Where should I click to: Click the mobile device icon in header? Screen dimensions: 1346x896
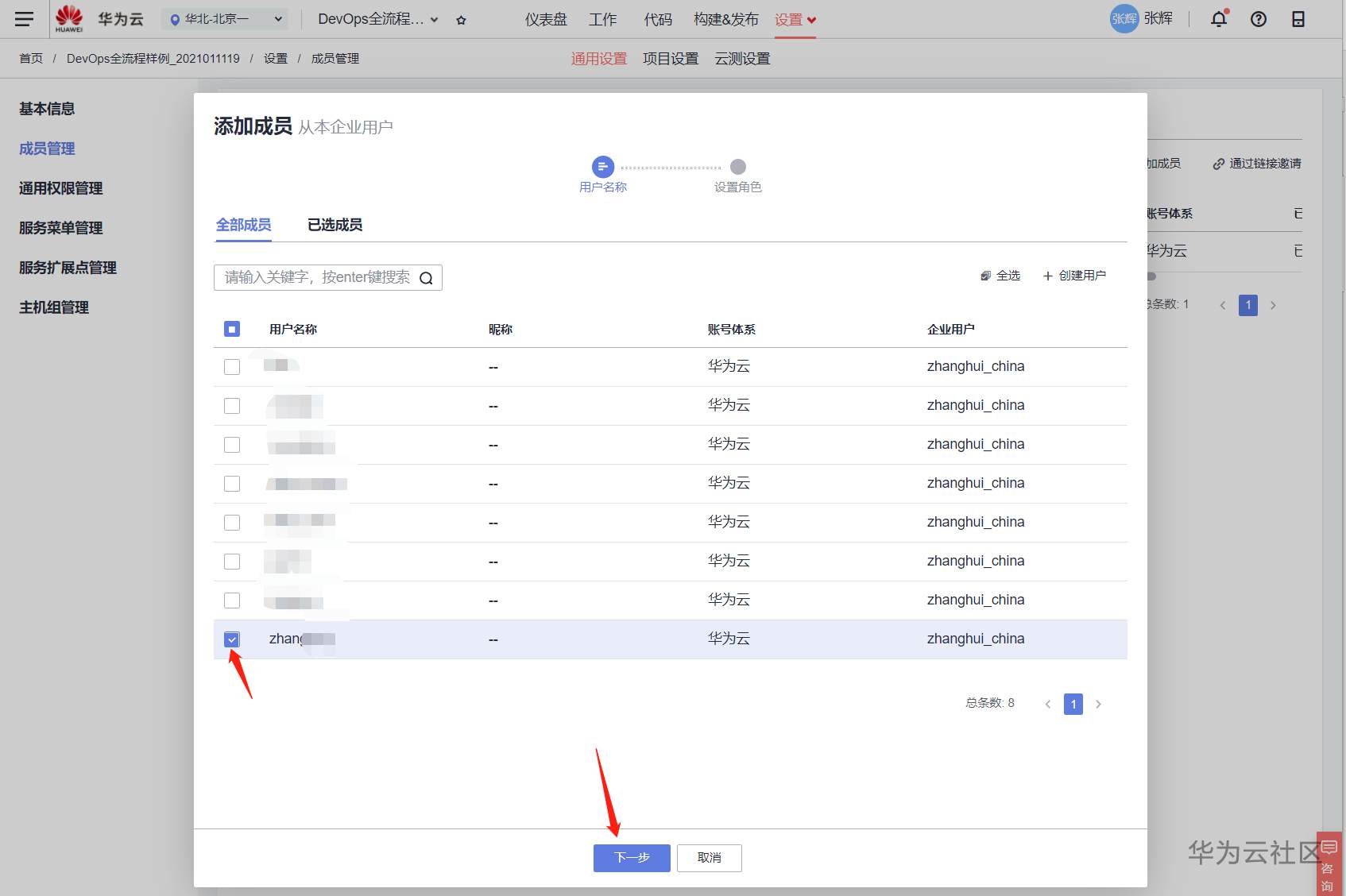point(1298,19)
